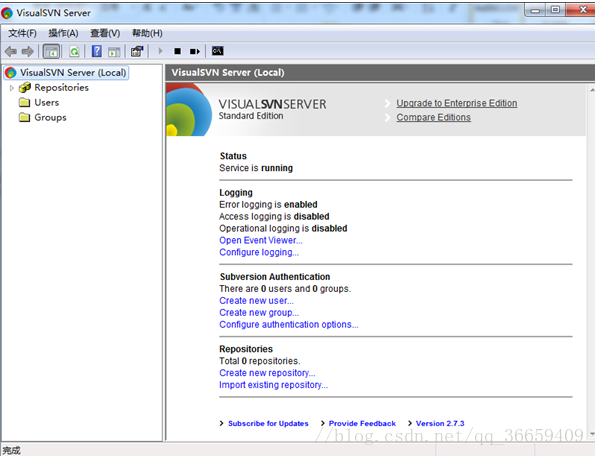Viewport: 595px width, 456px height.
Task: Click Create new group link
Action: pos(259,313)
